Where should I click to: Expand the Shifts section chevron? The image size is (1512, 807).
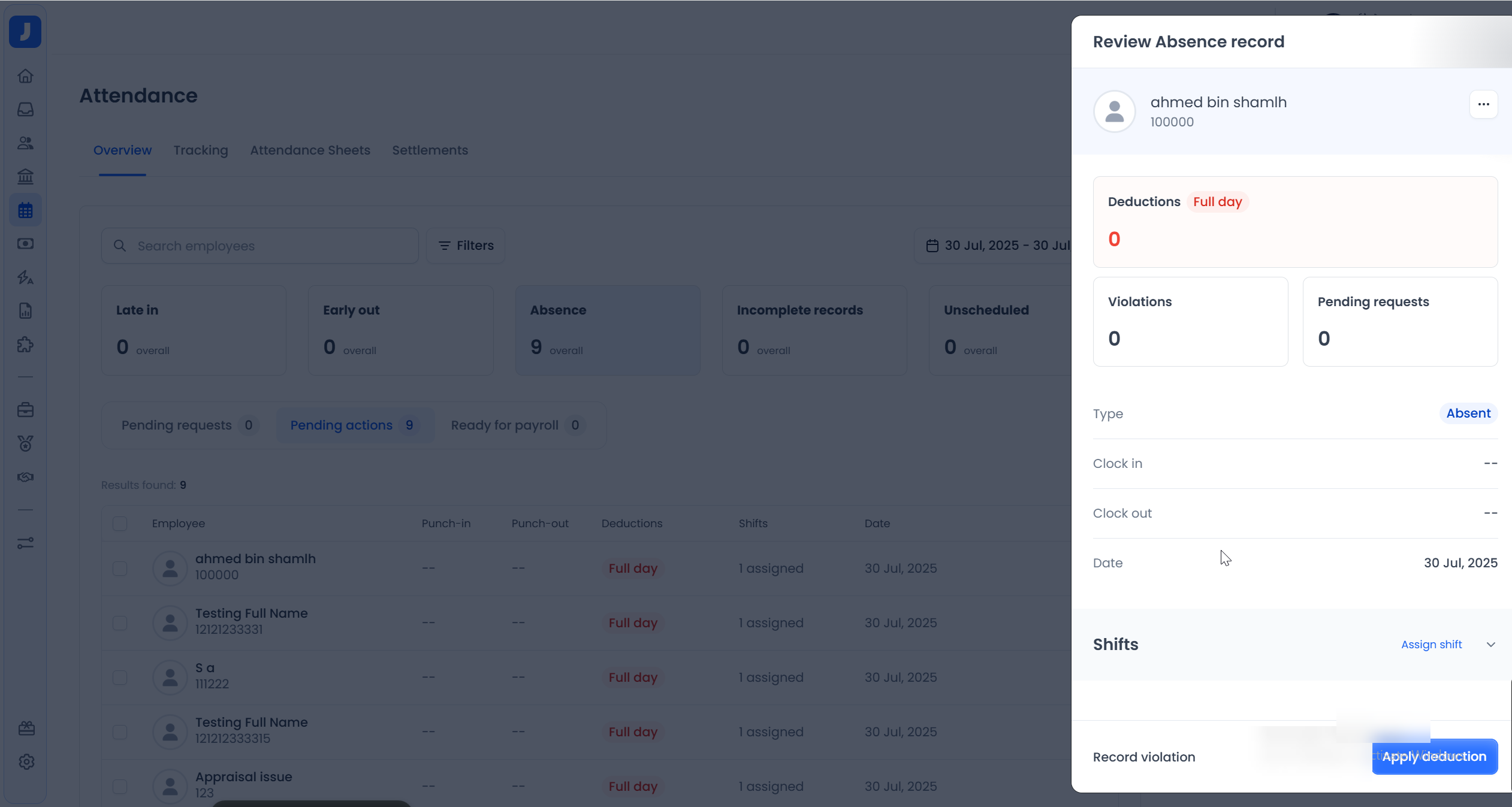1491,645
